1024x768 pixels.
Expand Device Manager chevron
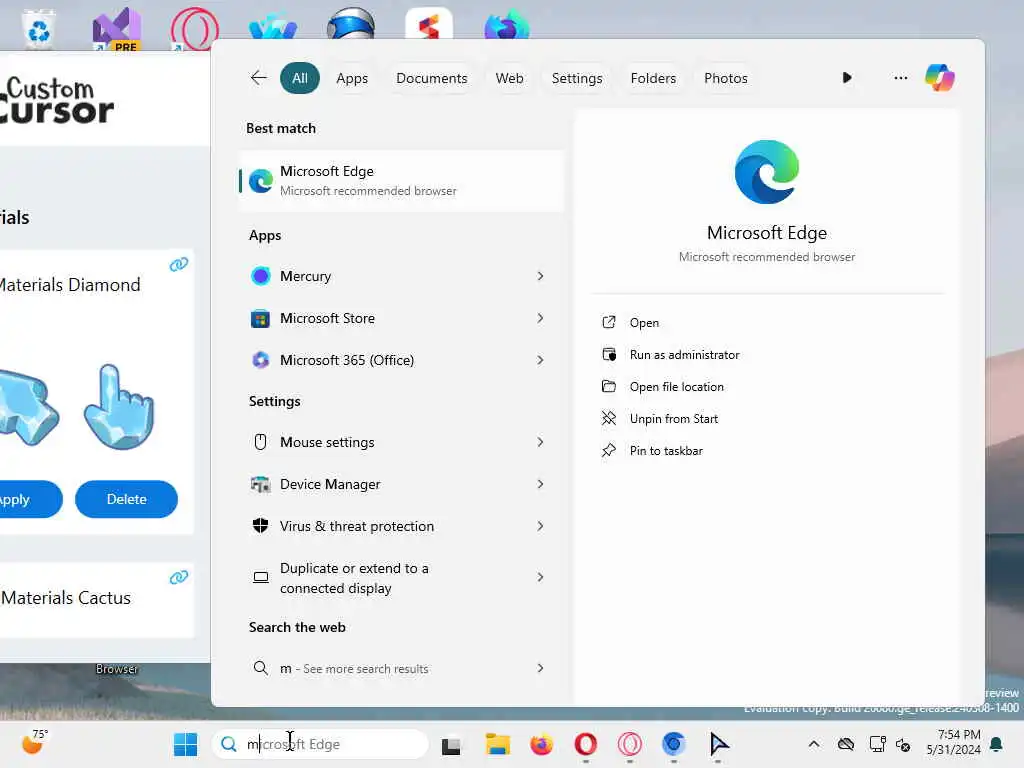(540, 484)
